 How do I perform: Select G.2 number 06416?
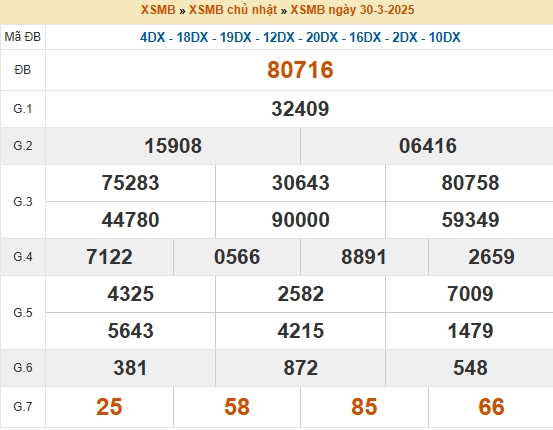[x=428, y=146]
